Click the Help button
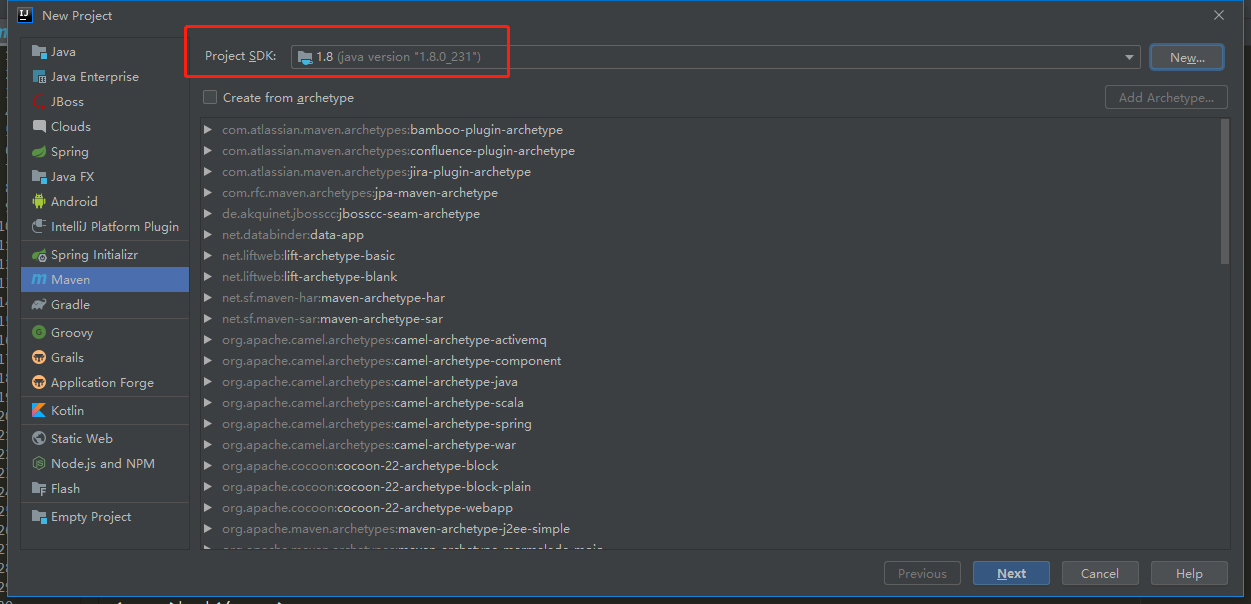The width and height of the screenshot is (1251, 604). [x=1189, y=574]
